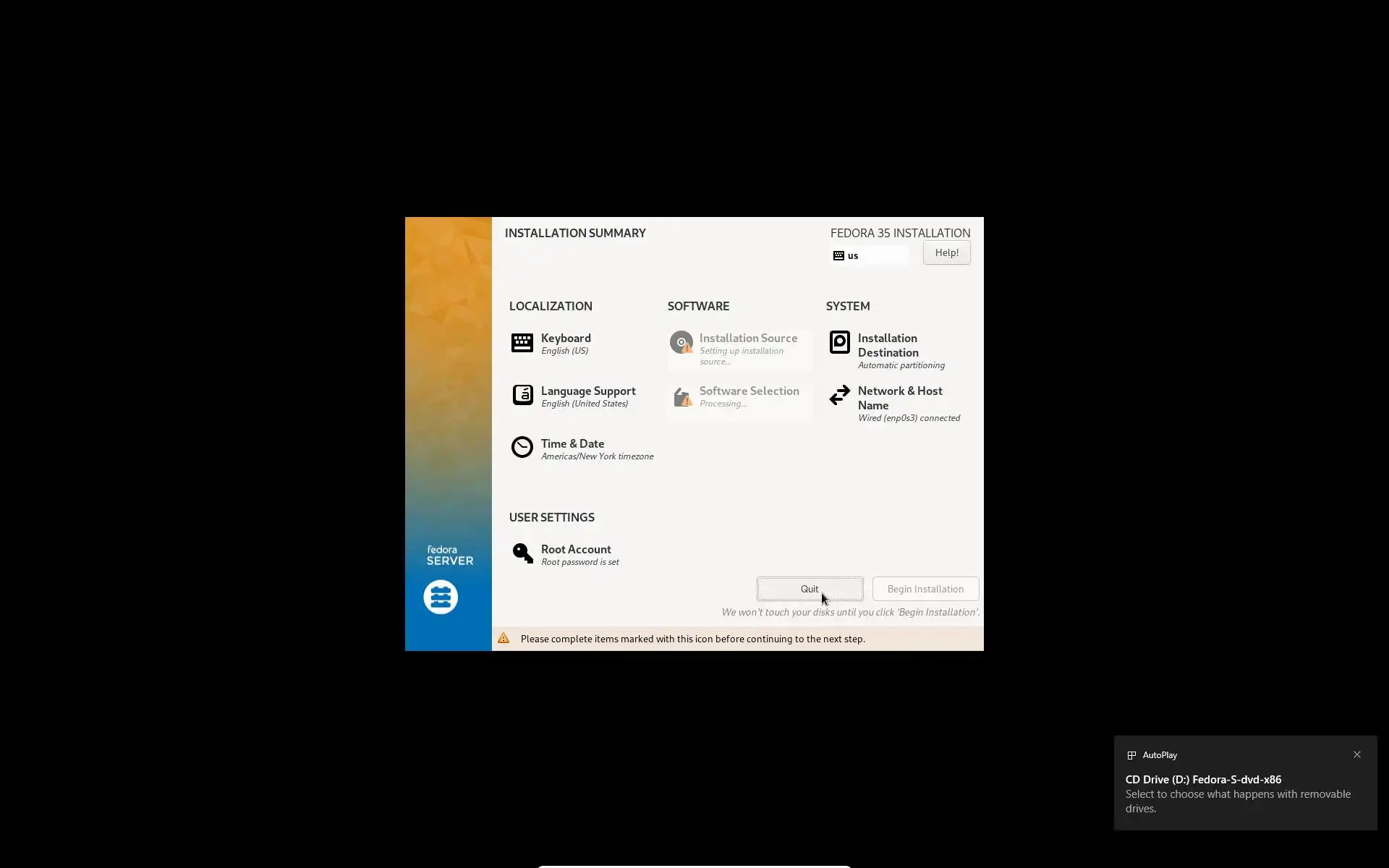Click the Network & Host Name arrows icon
Image resolution: width=1389 pixels, height=868 pixels.
pos(839,395)
